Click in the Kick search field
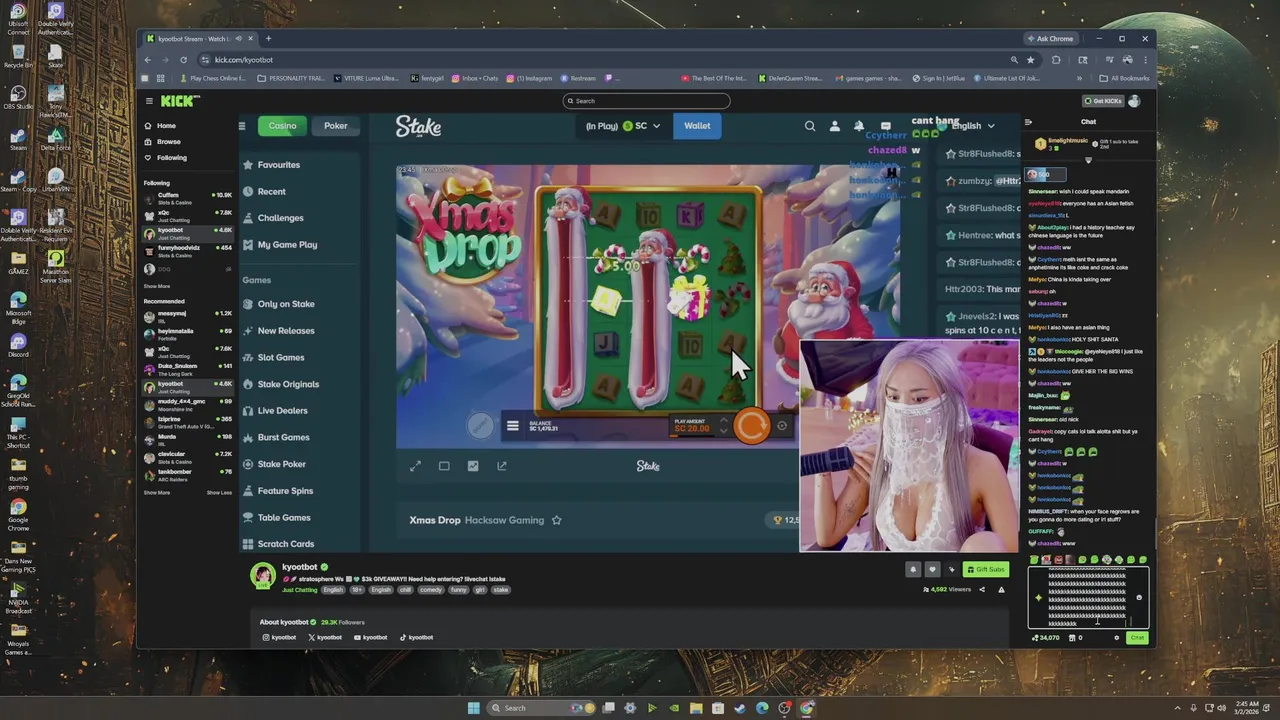The image size is (1280, 720). (646, 101)
